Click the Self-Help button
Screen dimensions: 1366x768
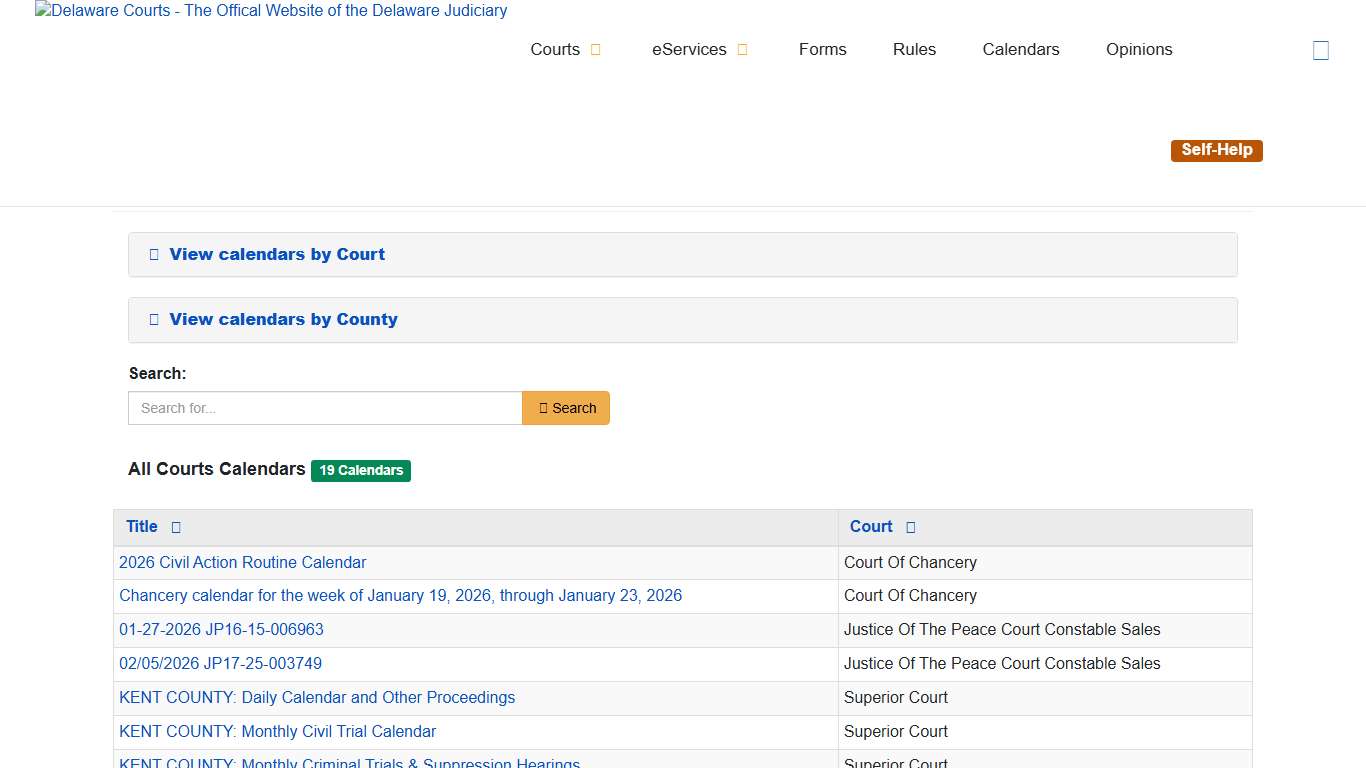tap(1216, 150)
